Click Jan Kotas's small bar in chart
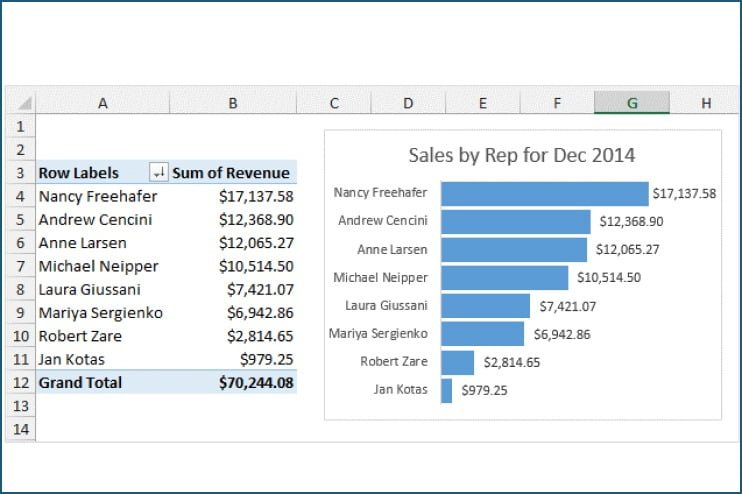 [447, 390]
